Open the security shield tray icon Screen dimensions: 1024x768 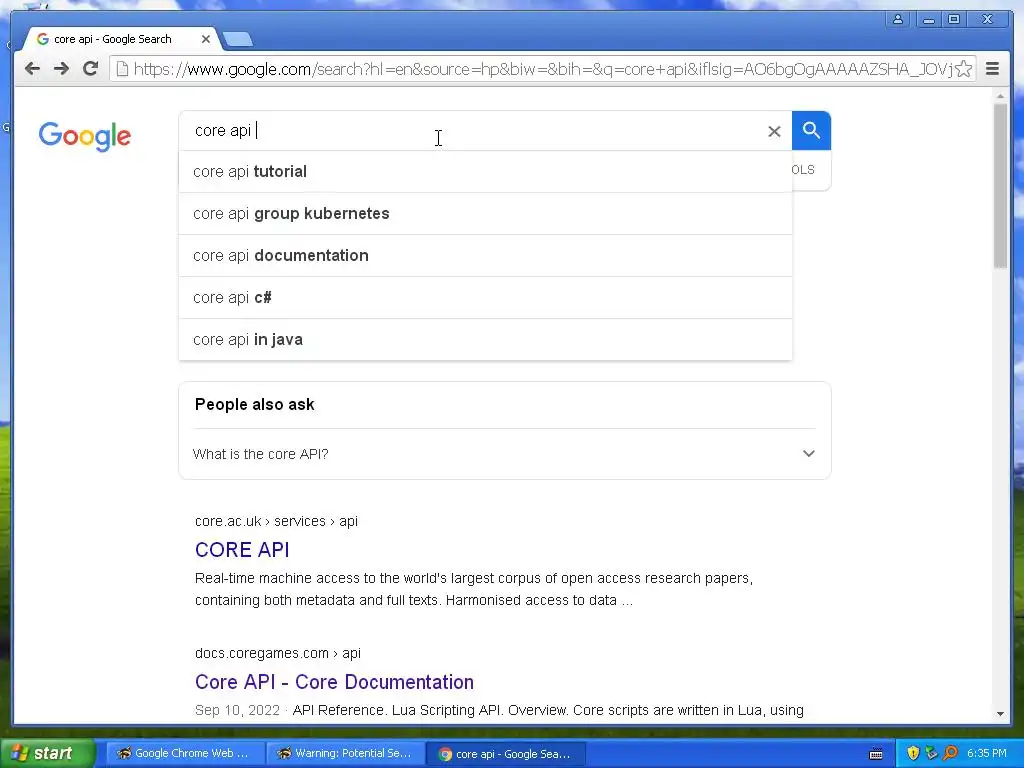tap(913, 754)
